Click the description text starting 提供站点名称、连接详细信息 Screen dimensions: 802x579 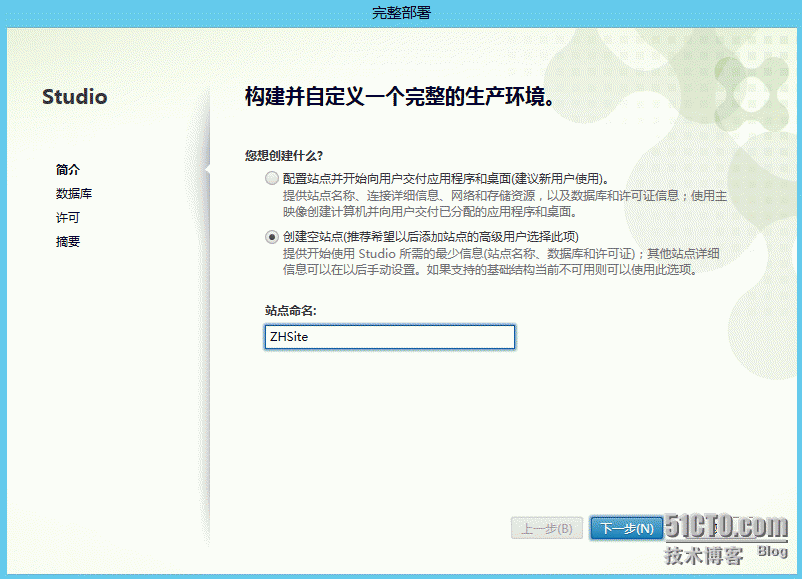[x=505, y=204]
